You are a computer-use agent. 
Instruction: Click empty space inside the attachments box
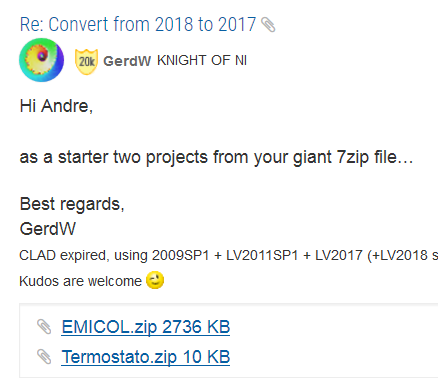pyautogui.click(x=333, y=342)
